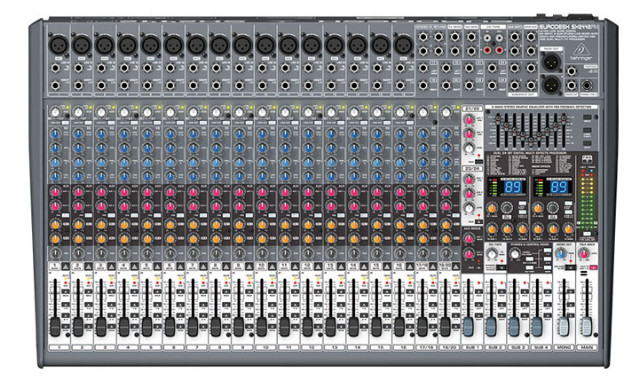
Task: Toggle bottom button right of graphic equalizer
Action: pyautogui.click(x=587, y=143)
